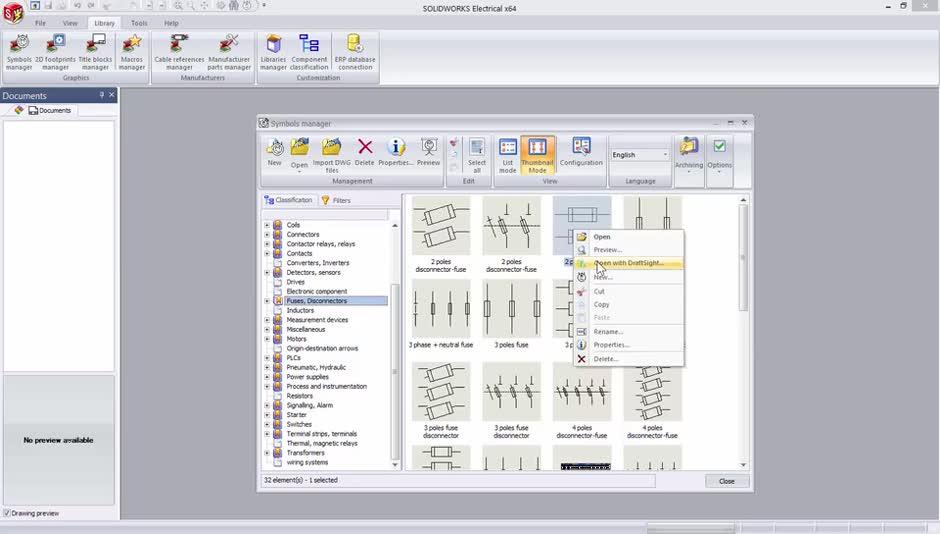This screenshot has width=940, height=534.
Task: Open Cable references manager
Action: pos(179,45)
